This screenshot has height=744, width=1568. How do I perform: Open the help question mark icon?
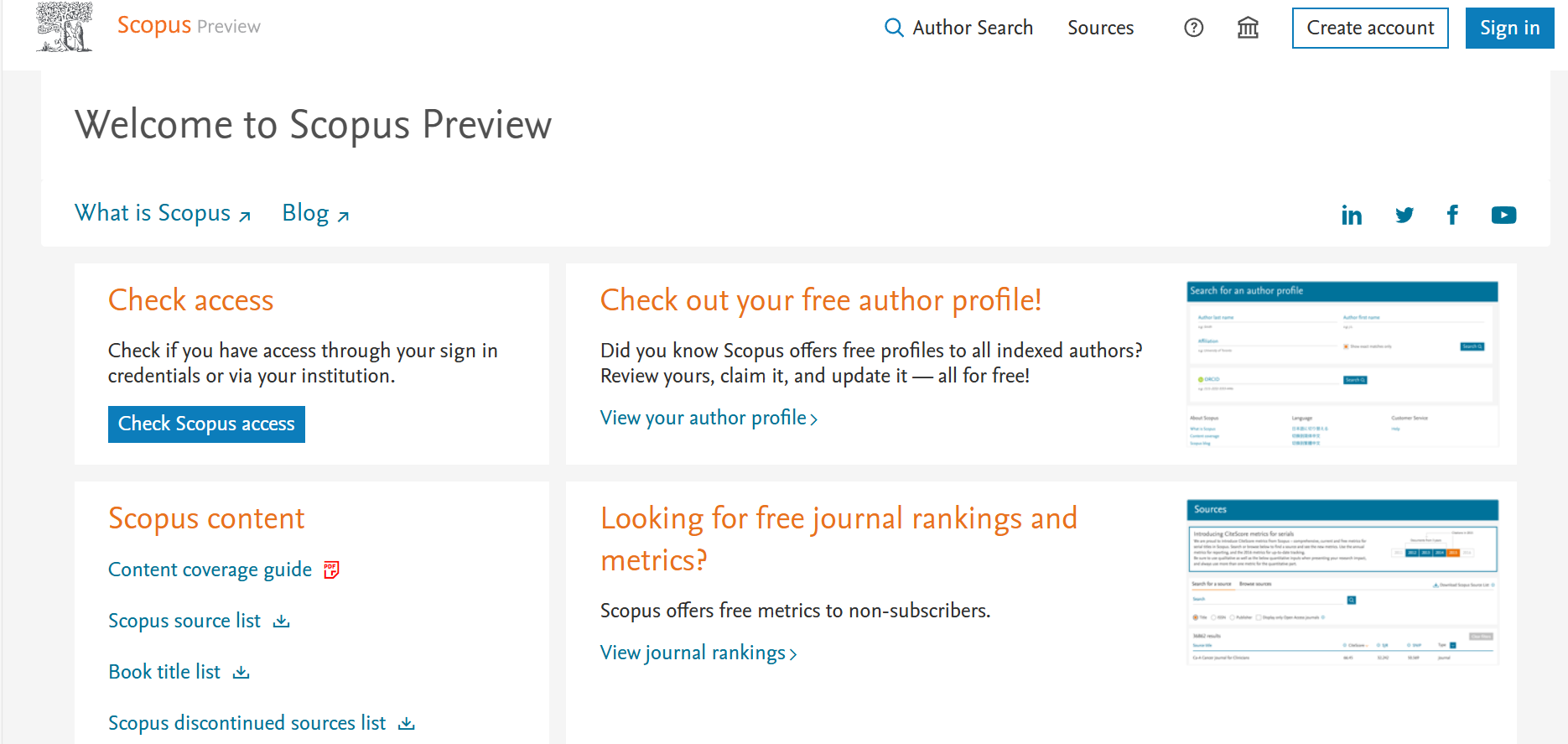[1193, 28]
